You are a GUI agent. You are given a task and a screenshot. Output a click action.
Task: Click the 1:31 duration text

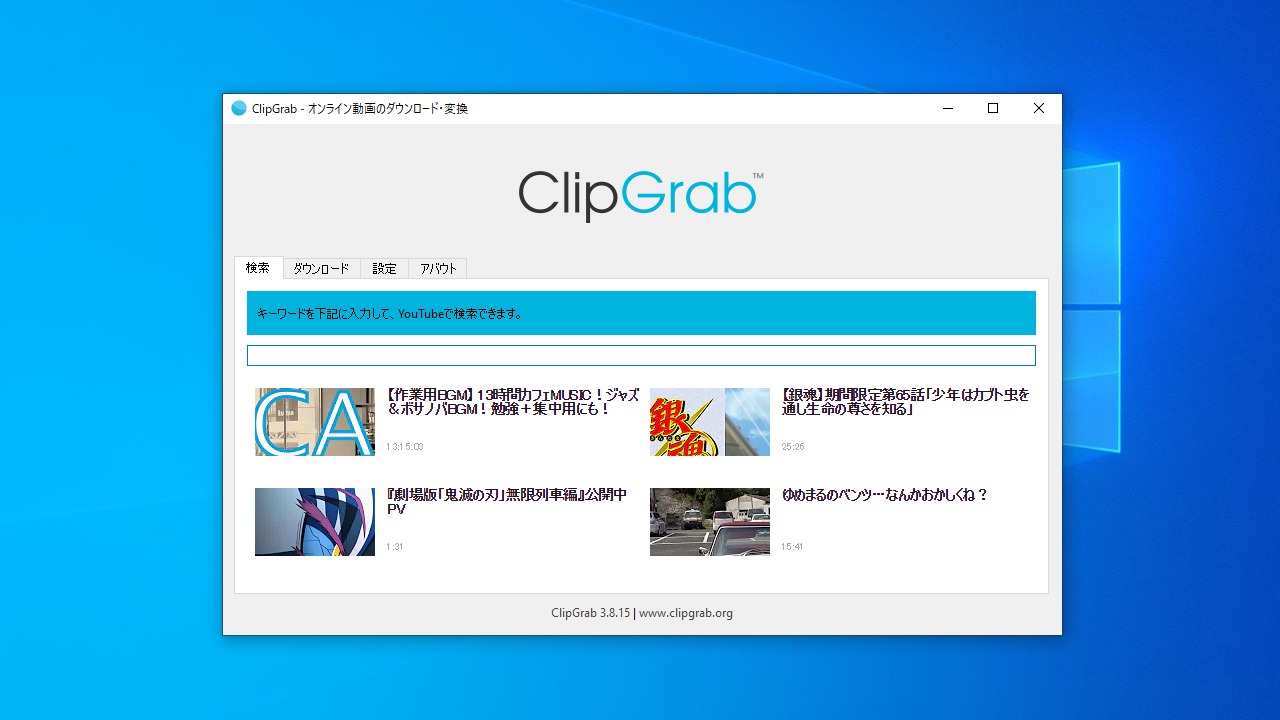click(395, 547)
